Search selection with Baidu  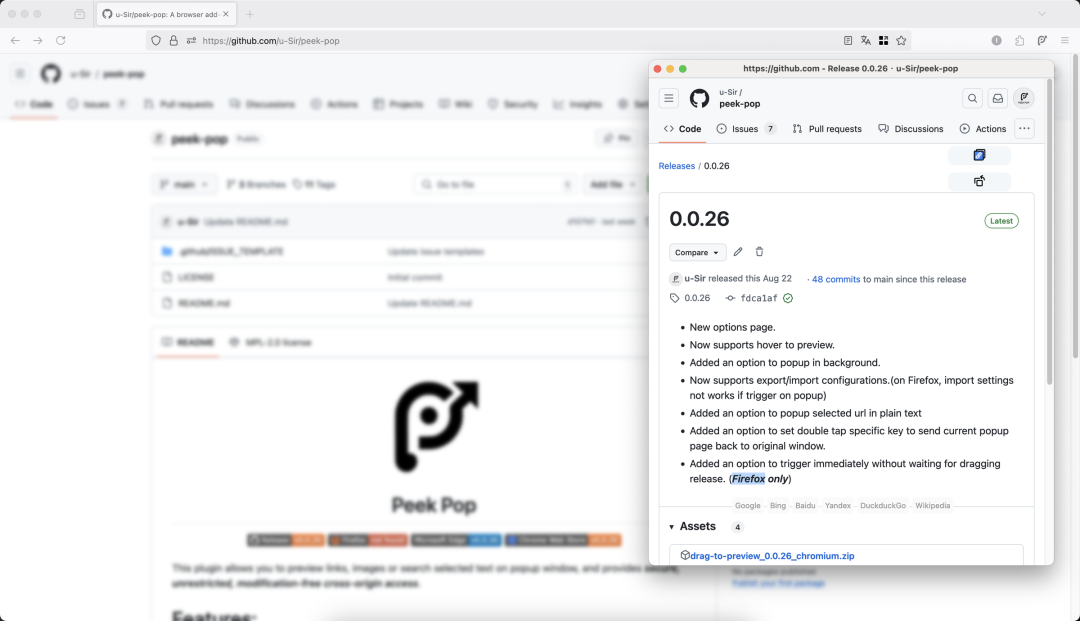pyautogui.click(x=805, y=505)
